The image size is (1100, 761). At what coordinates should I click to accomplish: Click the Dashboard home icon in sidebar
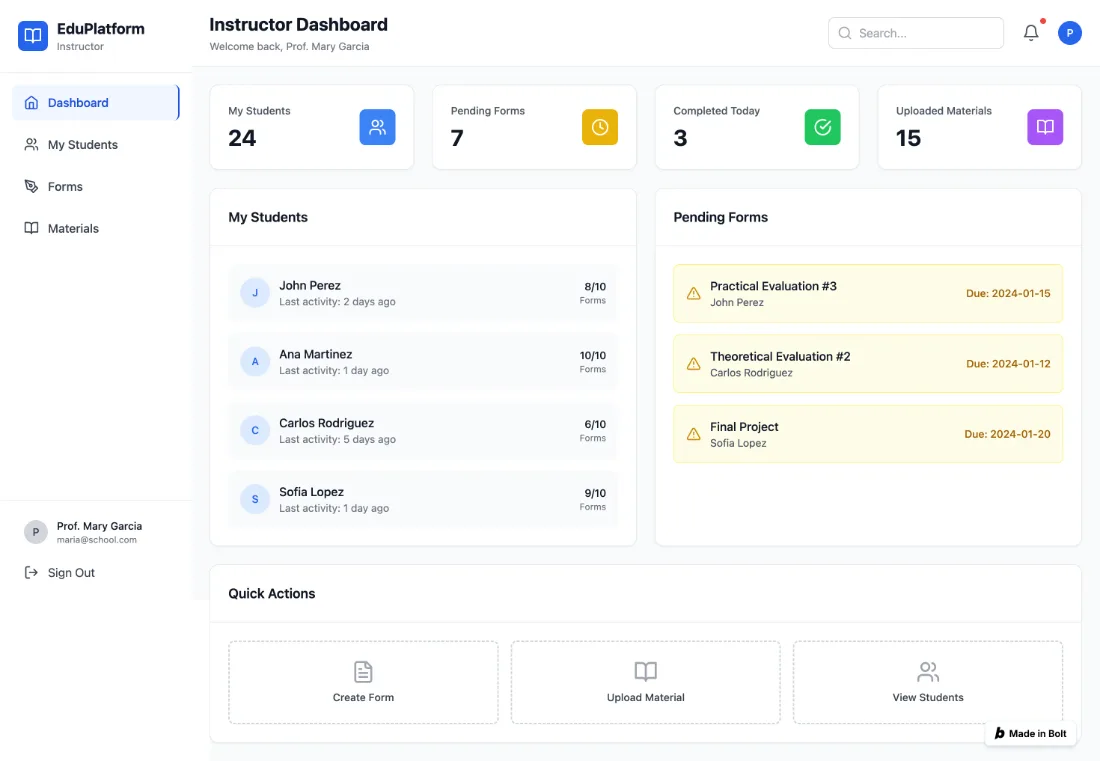coord(31,102)
